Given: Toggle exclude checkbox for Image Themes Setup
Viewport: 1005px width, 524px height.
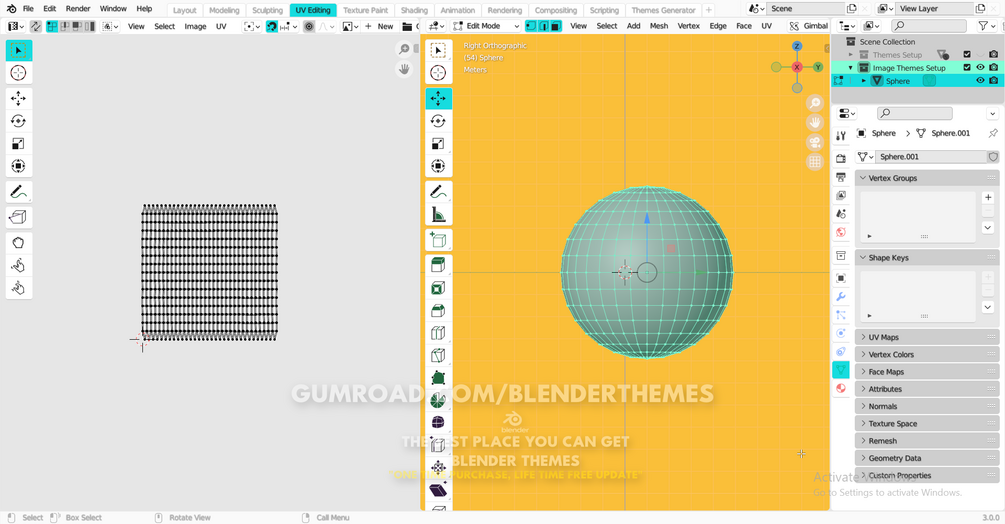Looking at the screenshot, I should (x=967, y=67).
